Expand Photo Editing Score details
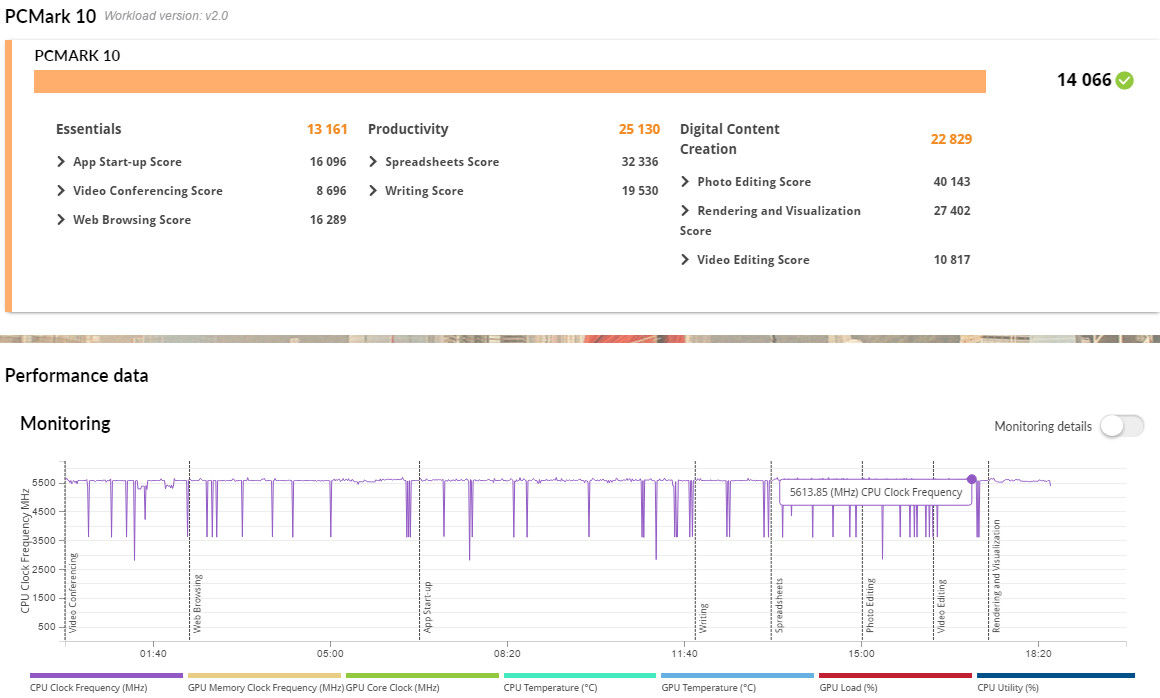 pos(685,182)
